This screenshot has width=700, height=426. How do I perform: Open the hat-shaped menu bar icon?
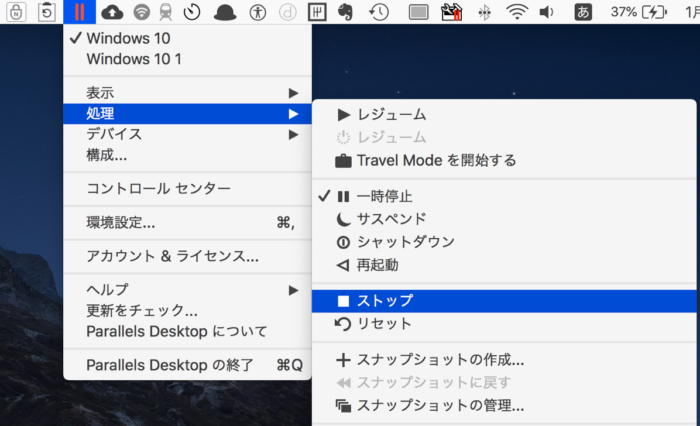click(225, 13)
